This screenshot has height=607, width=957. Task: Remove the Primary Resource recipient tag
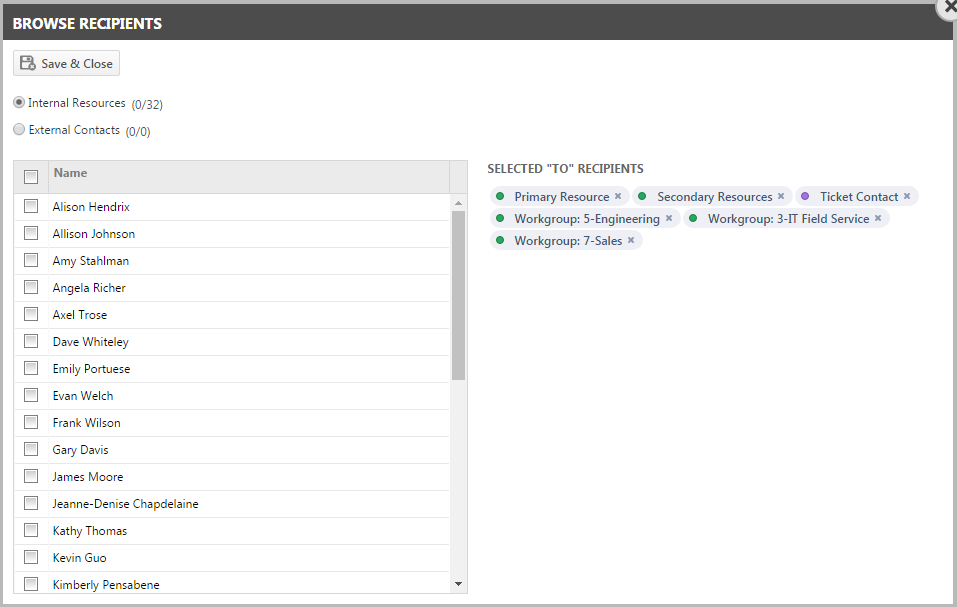pos(618,196)
